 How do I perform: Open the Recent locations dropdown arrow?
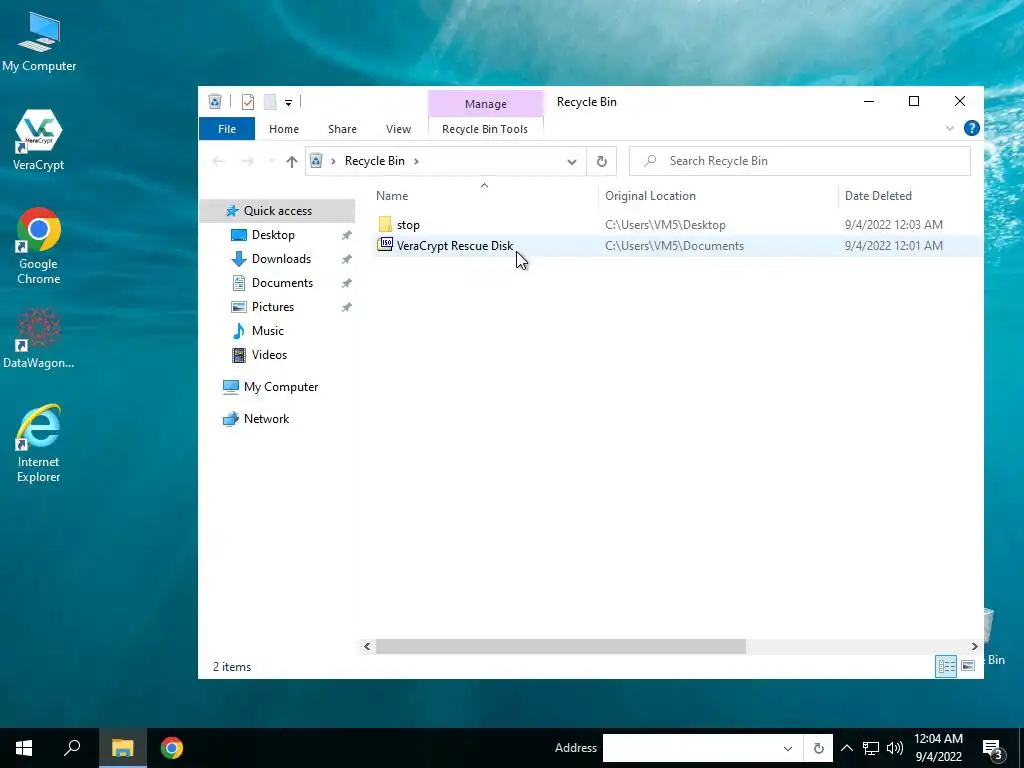272,161
